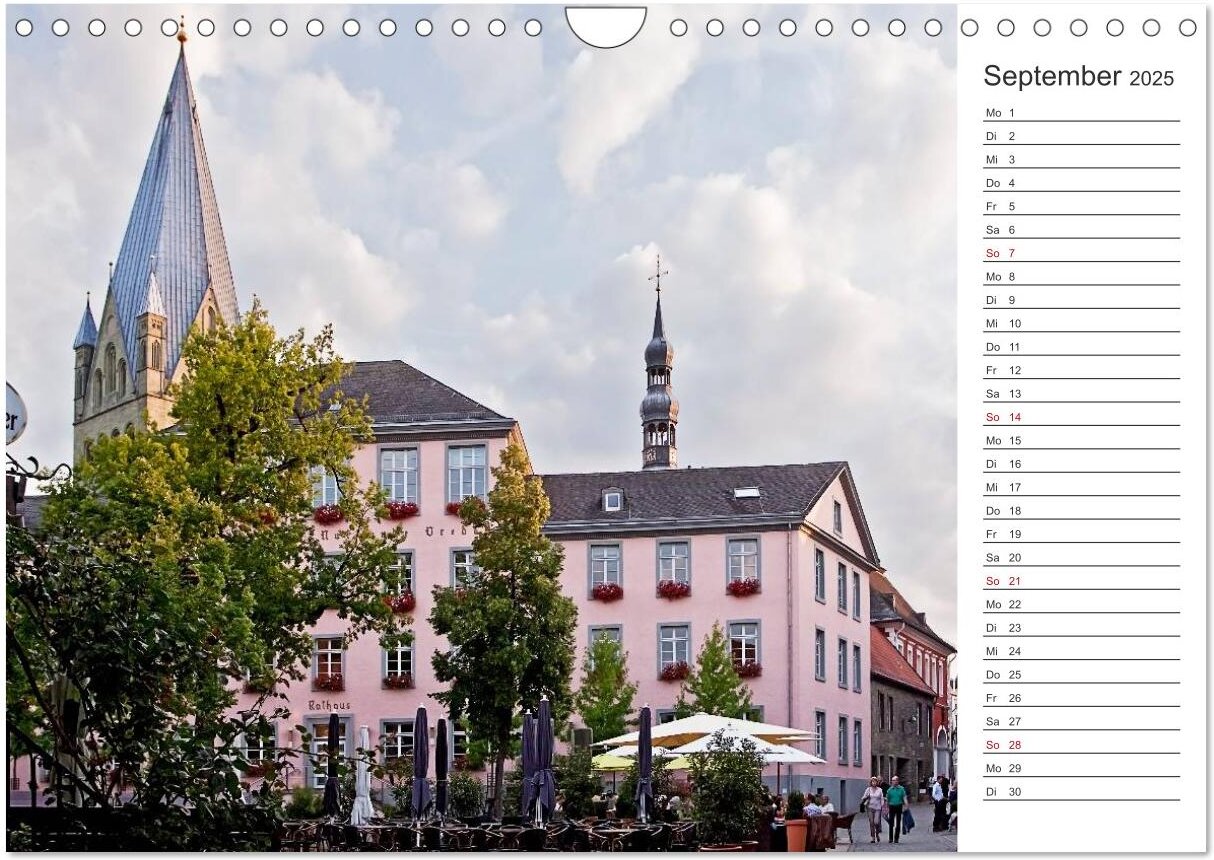Pick the 'Di 9' day entry

[x=1081, y=300]
